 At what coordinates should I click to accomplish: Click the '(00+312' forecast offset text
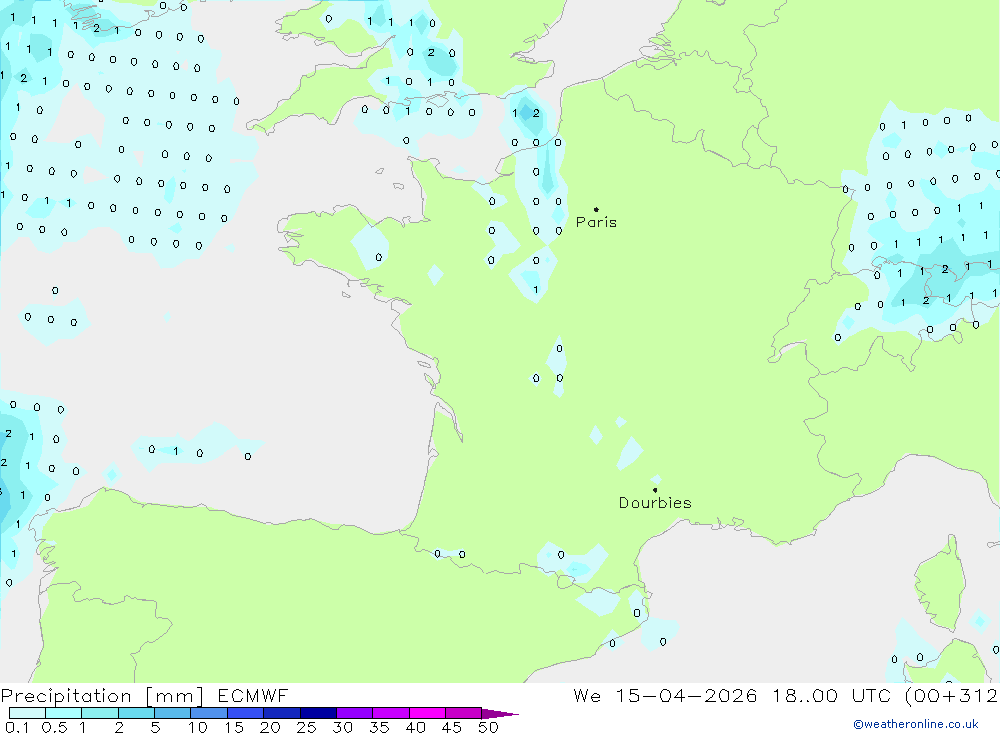(x=951, y=695)
